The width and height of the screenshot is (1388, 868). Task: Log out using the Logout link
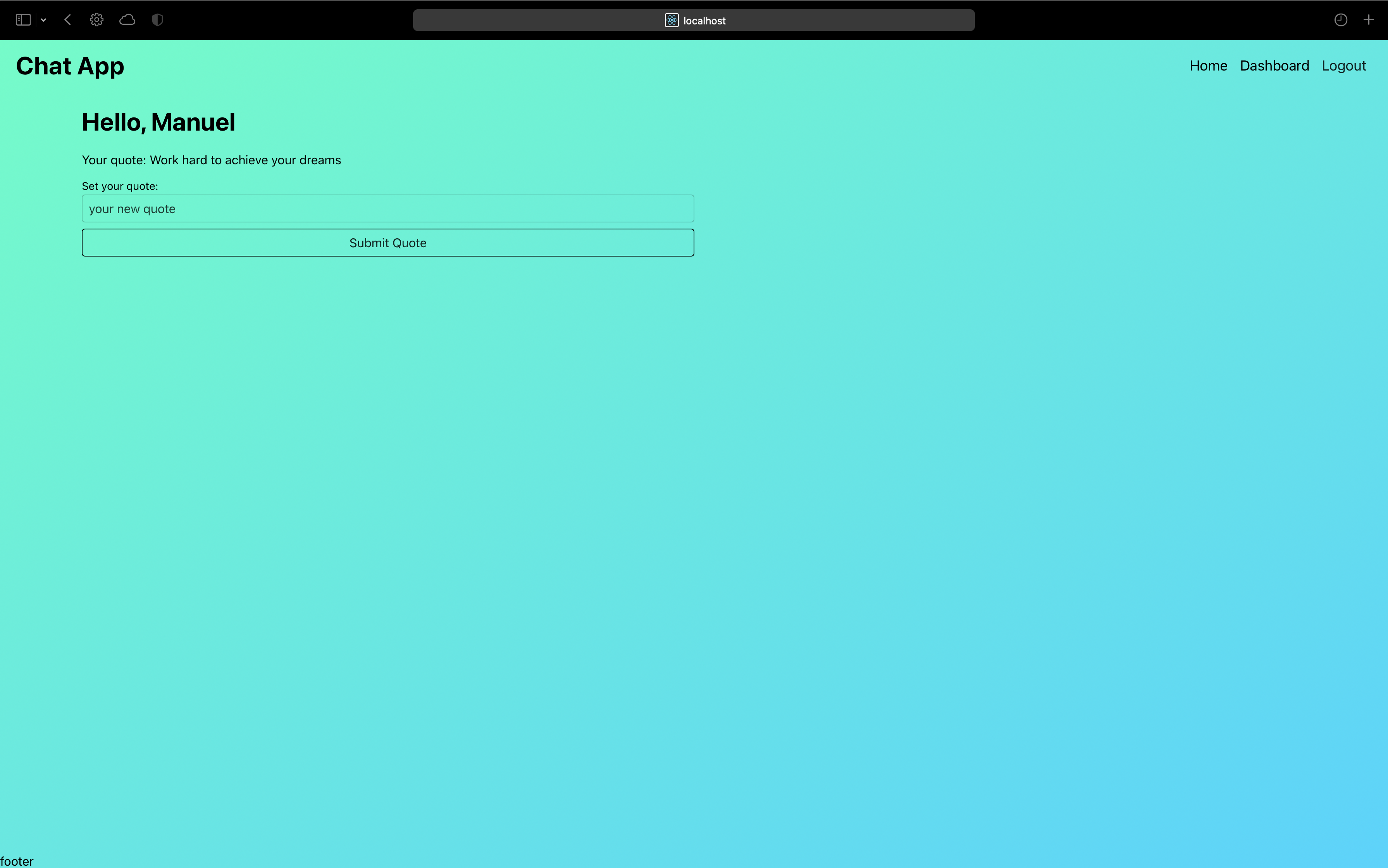[1343, 66]
